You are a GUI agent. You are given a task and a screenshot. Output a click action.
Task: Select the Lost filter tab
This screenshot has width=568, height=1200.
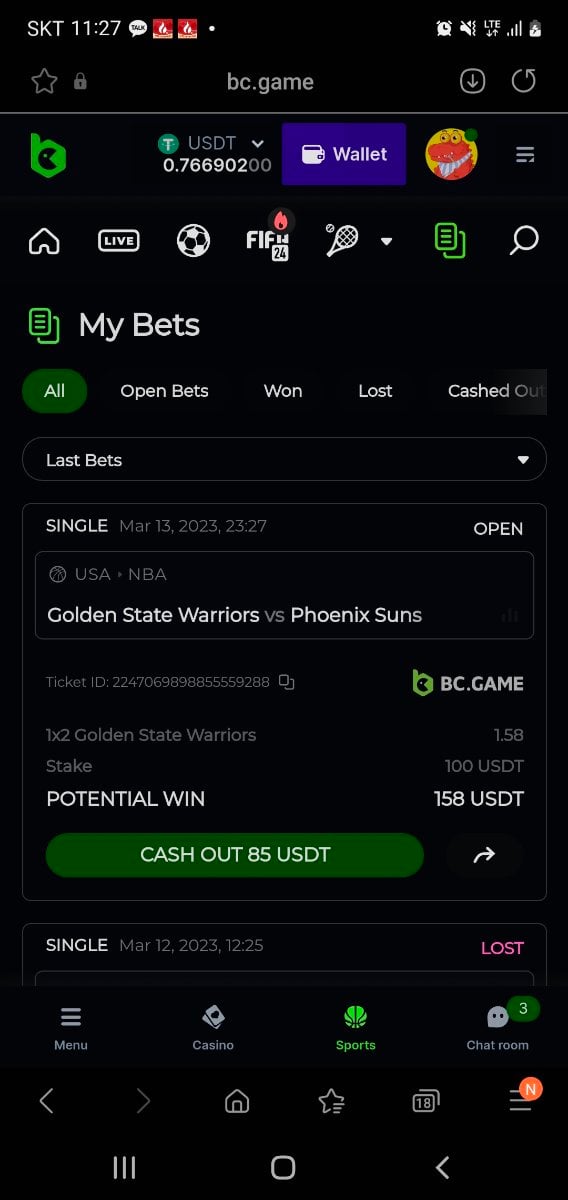[x=375, y=391]
